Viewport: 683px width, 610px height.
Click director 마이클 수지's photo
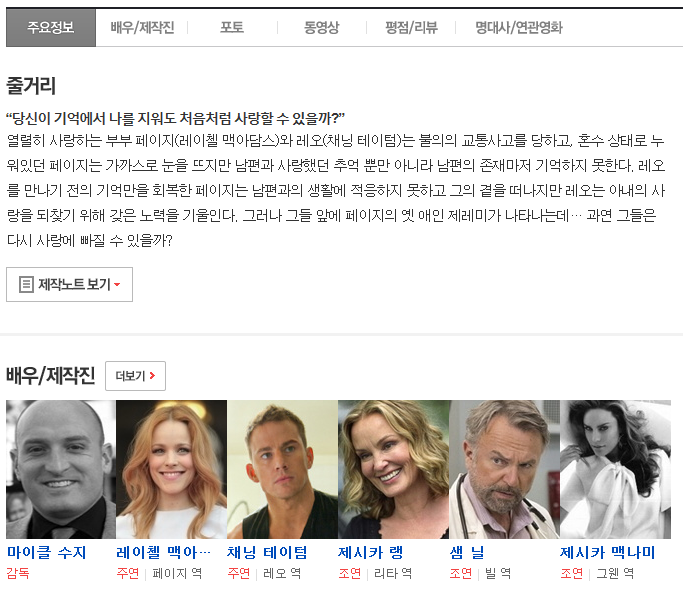(x=61, y=469)
